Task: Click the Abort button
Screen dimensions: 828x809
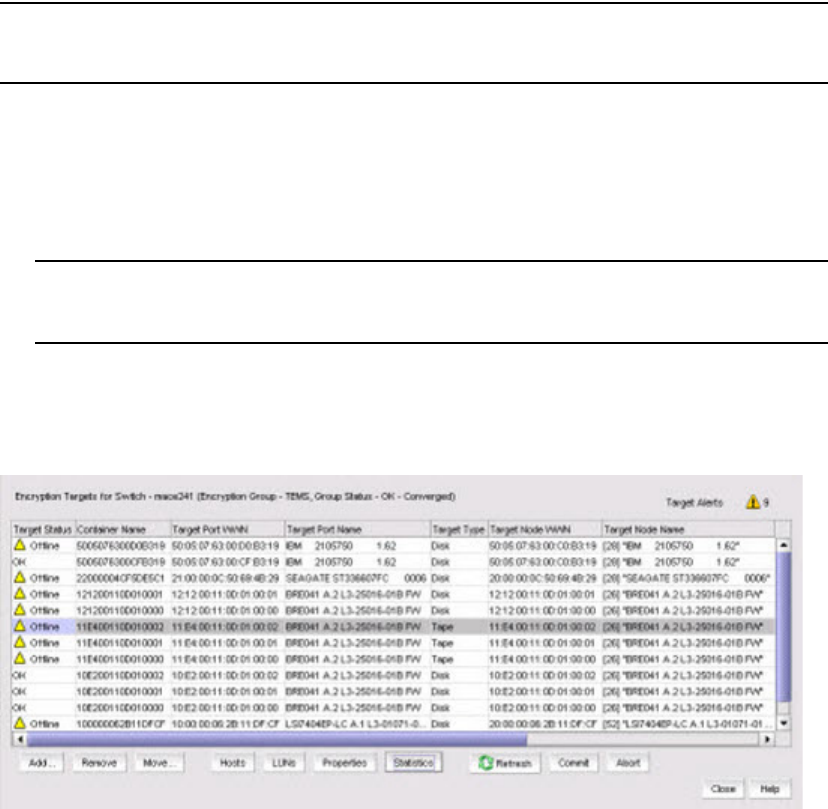Action: click(x=628, y=763)
